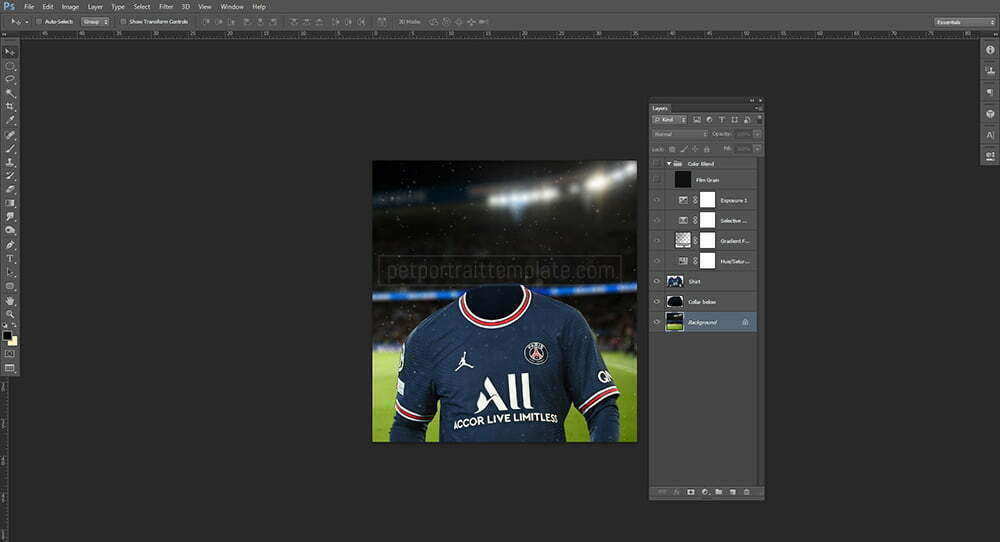The height and width of the screenshot is (542, 1000).
Task: Select the Zoom tool
Action: tap(10, 314)
